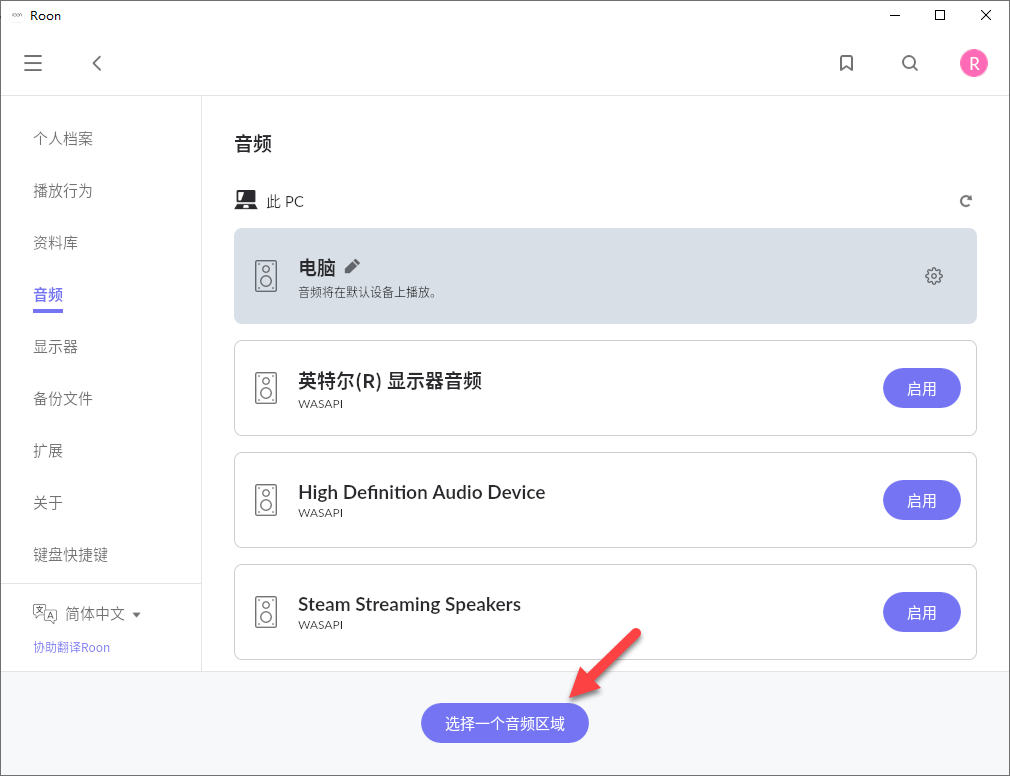Viewport: 1010px width, 776px height.
Task: Click the High Definition Audio Device title
Action: (422, 492)
